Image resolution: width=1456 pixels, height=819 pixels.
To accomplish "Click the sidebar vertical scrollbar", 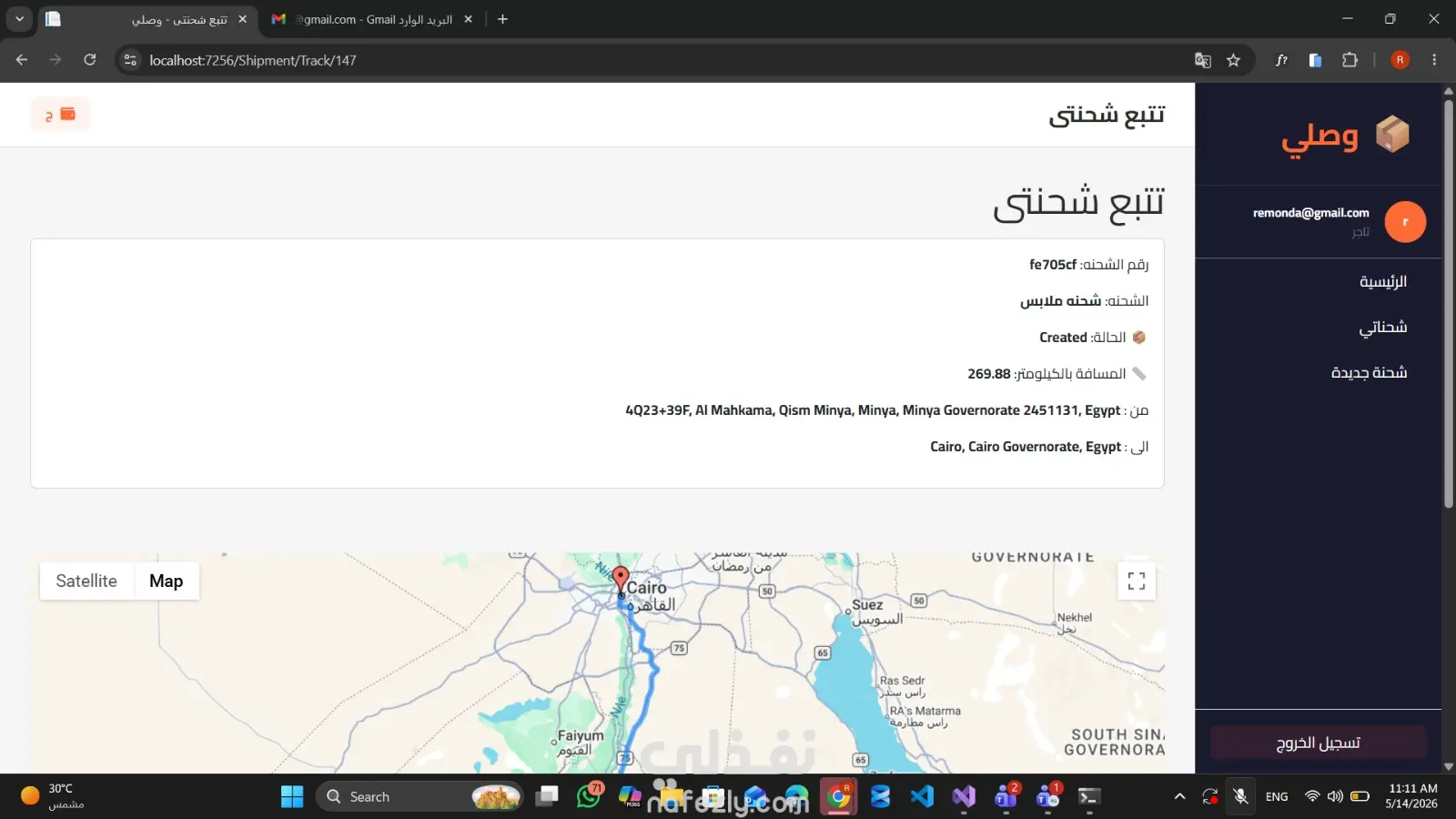I will coord(1448,305).
